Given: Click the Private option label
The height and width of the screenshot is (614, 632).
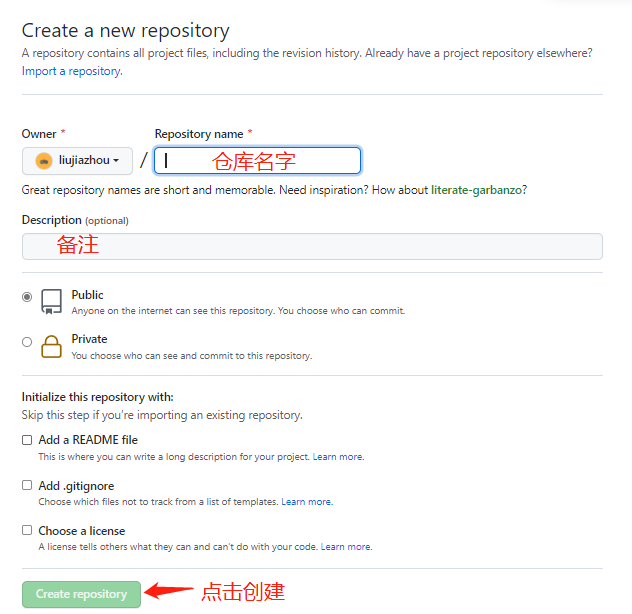Looking at the screenshot, I should point(89,339).
